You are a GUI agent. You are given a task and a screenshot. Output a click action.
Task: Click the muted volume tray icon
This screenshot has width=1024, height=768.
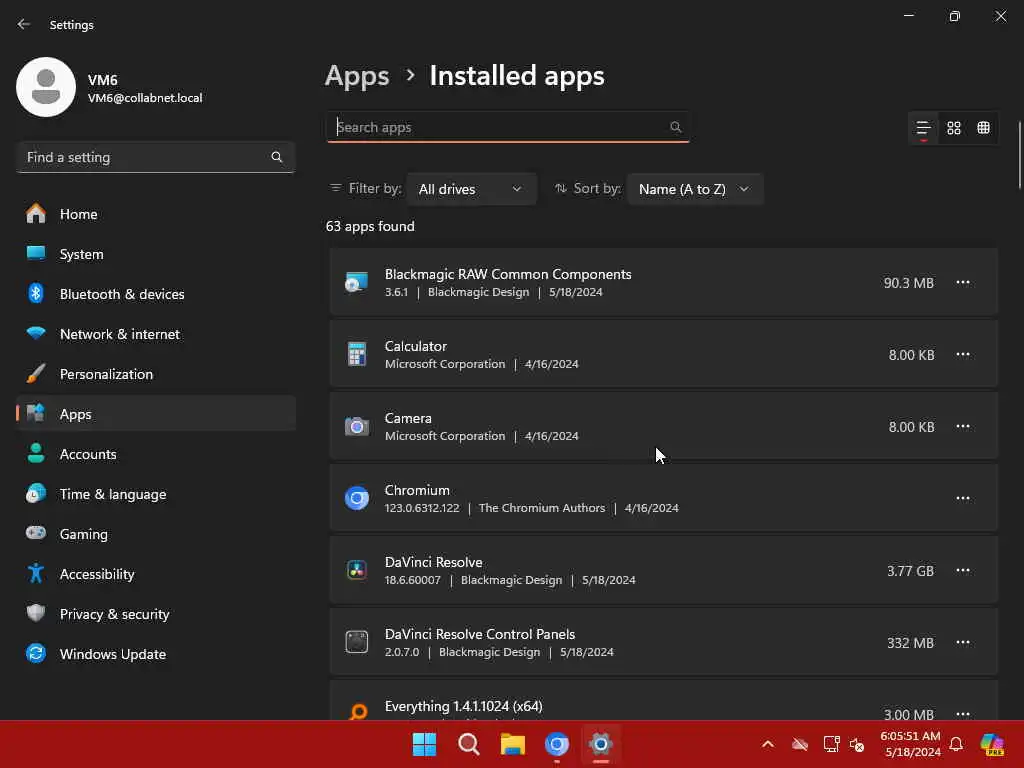pos(857,744)
